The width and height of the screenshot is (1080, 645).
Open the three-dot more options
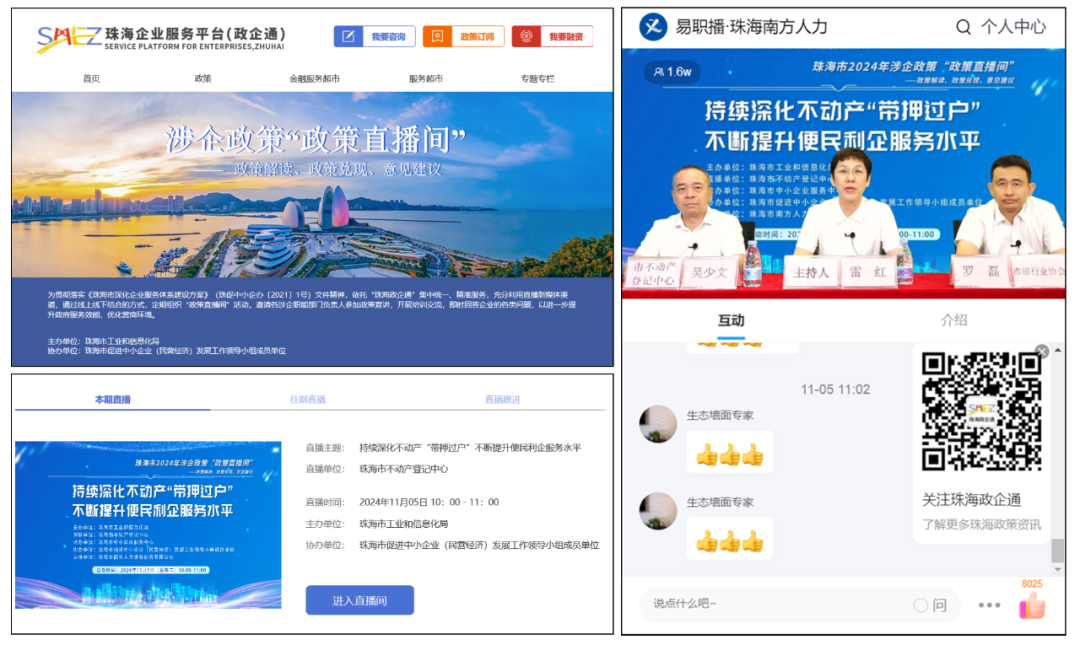(x=989, y=605)
